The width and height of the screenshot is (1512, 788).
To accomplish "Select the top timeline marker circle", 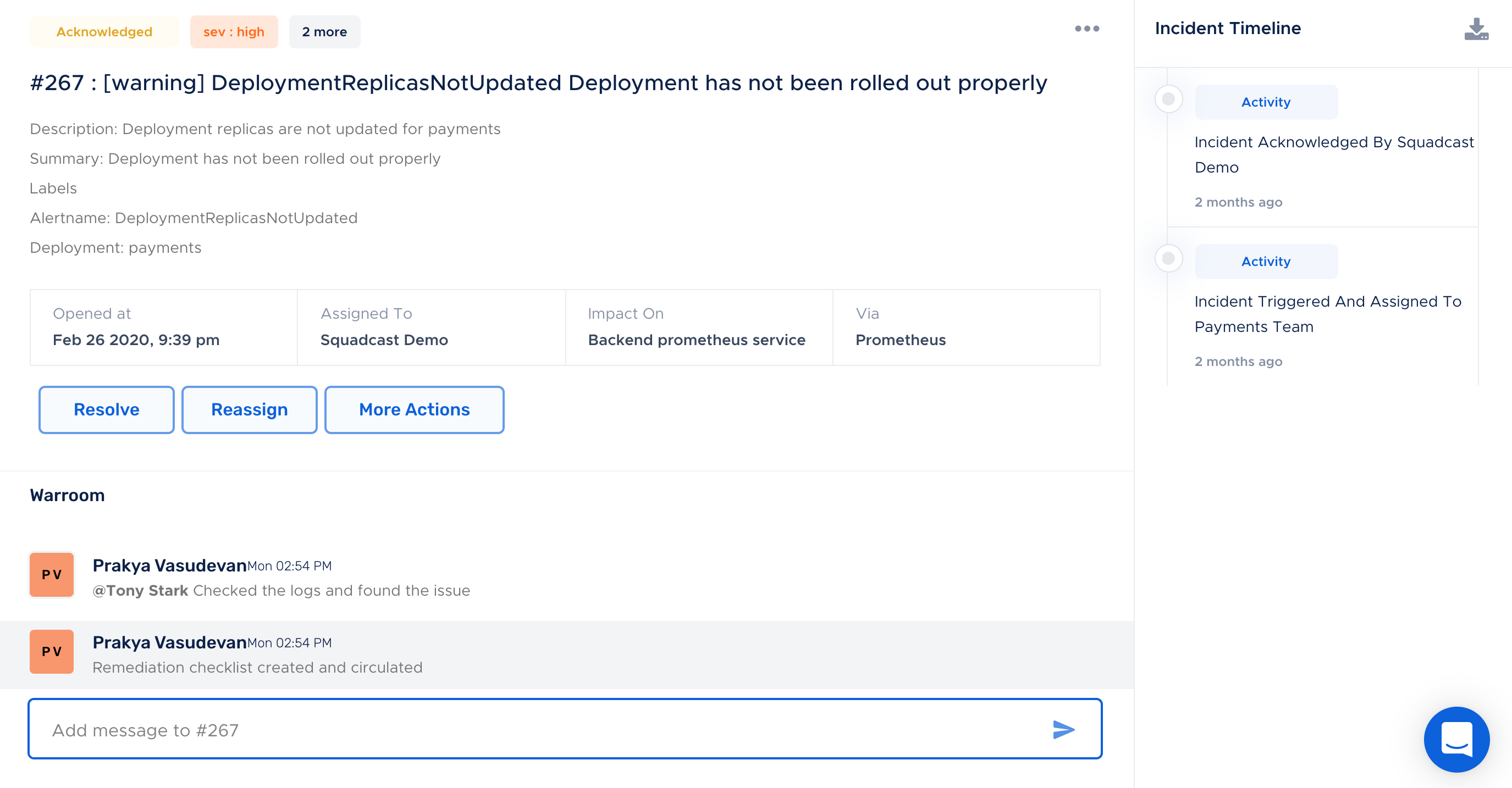I will (1168, 98).
